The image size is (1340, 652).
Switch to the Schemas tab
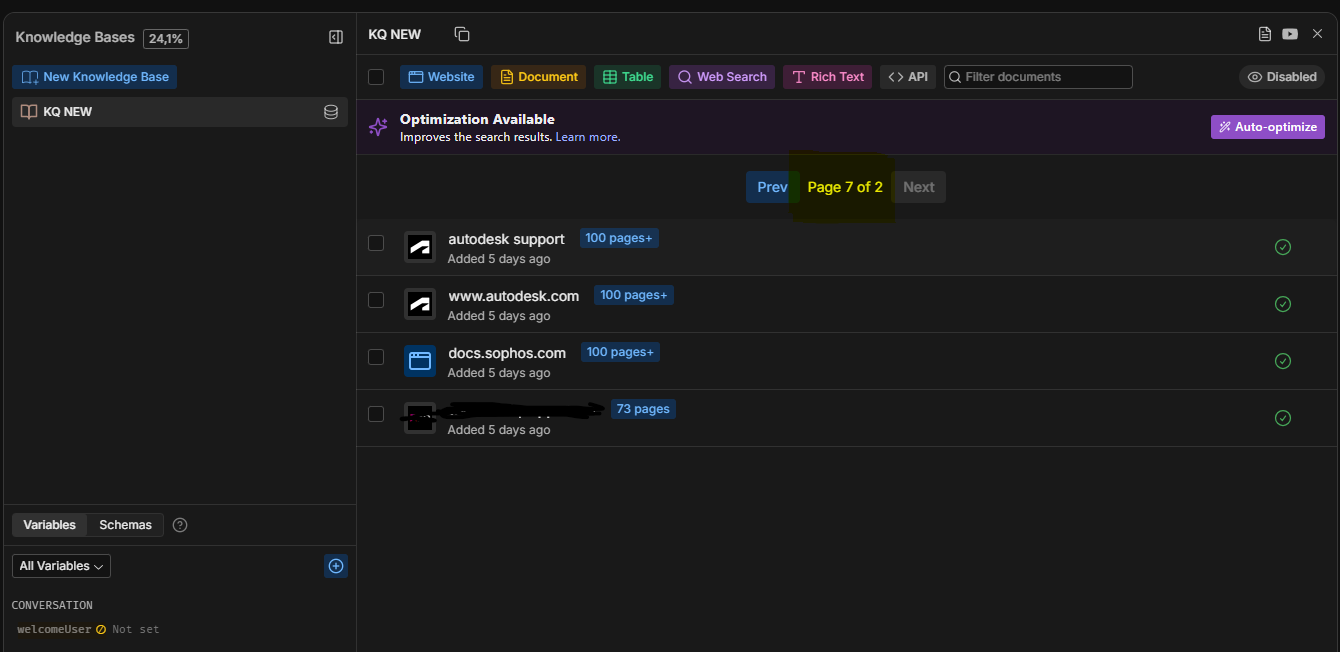click(x=125, y=525)
